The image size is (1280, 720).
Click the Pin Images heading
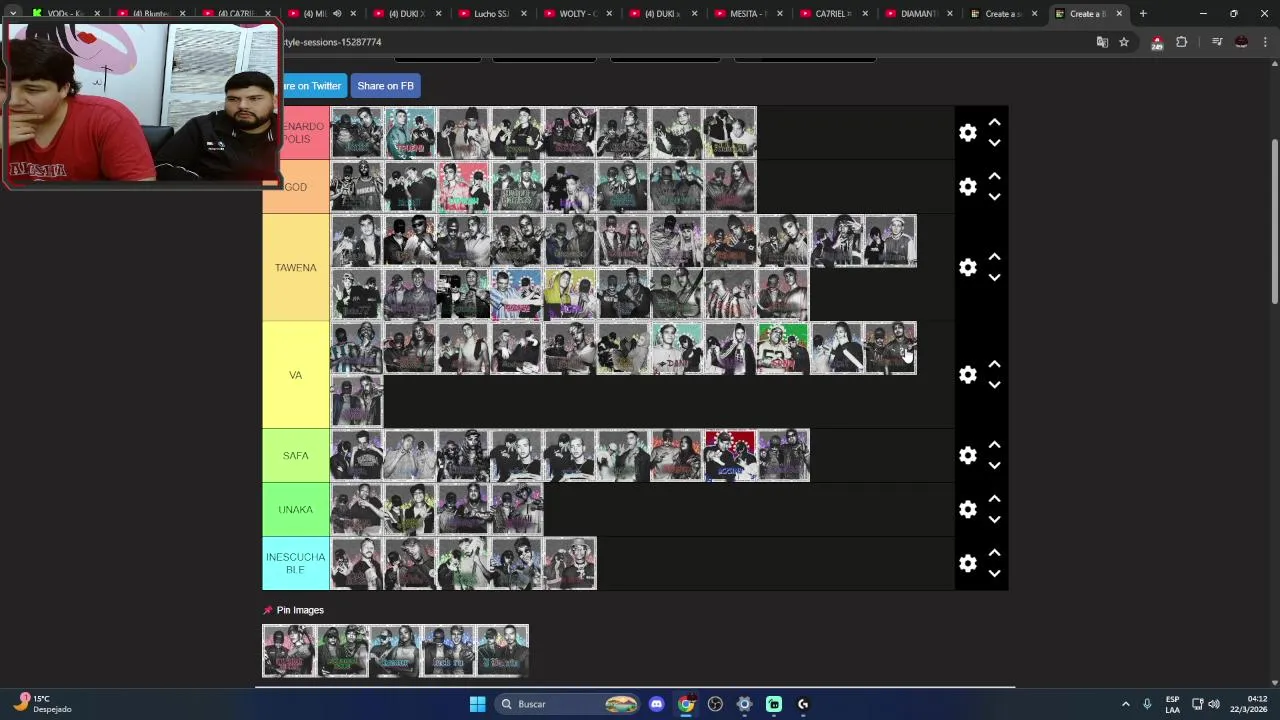coord(300,610)
